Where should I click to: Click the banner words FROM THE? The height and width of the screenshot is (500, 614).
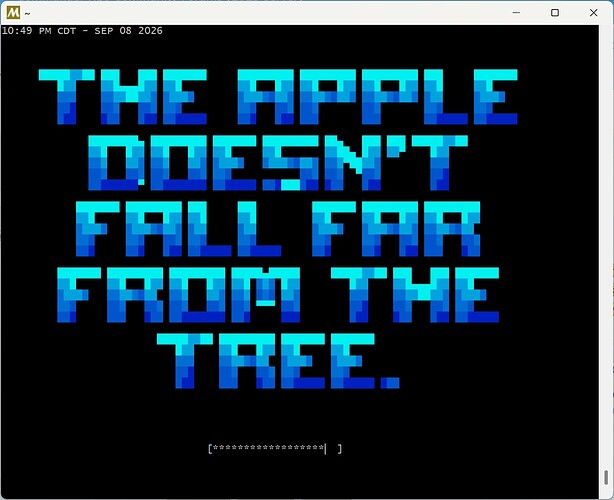[278, 295]
